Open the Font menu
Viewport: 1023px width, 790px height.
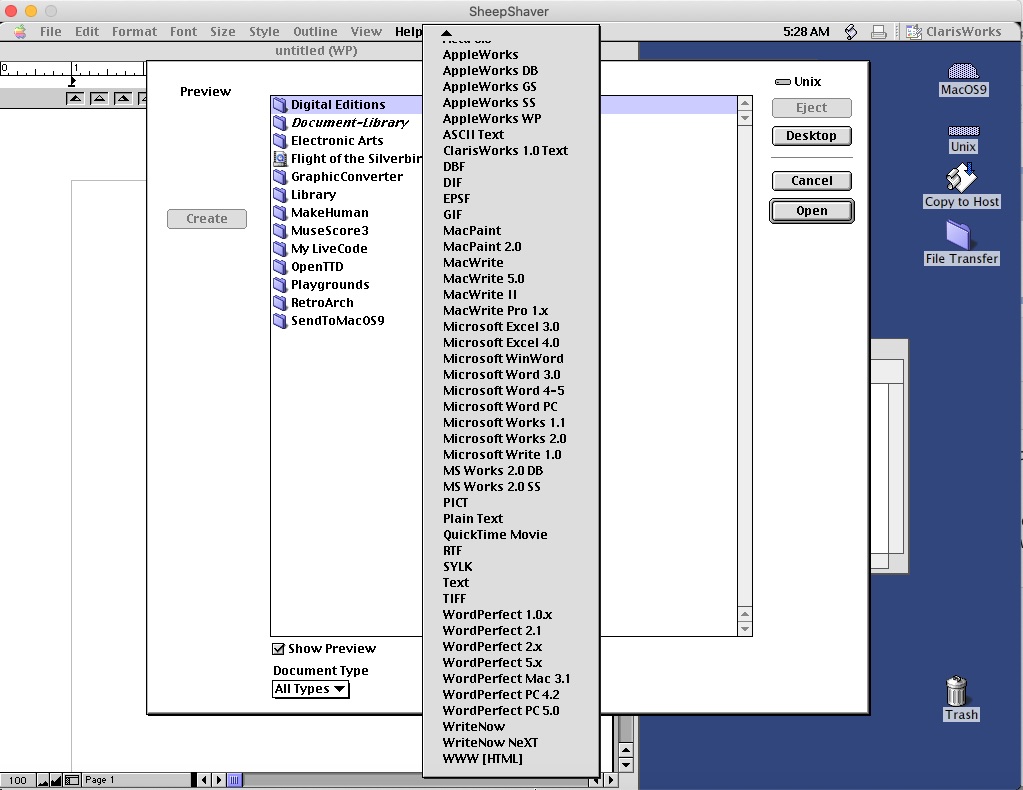[183, 31]
